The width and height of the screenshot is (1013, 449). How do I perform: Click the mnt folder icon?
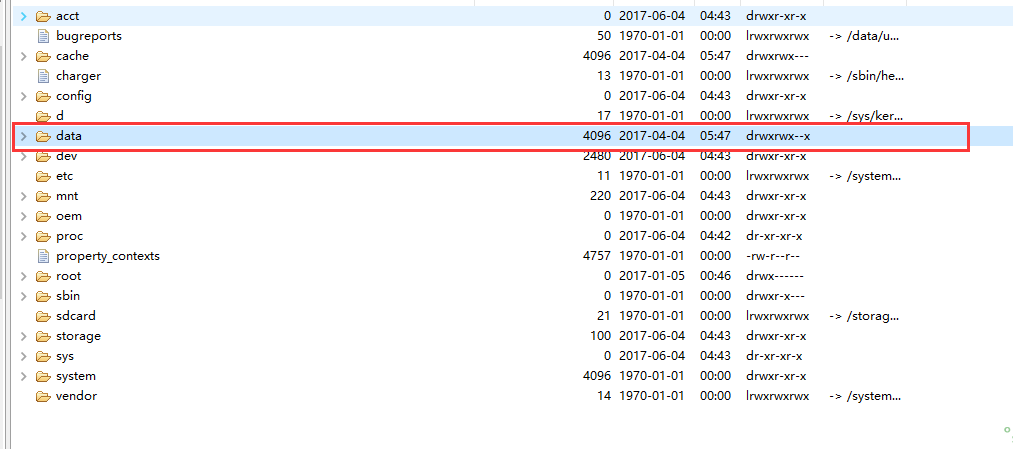coord(43,196)
